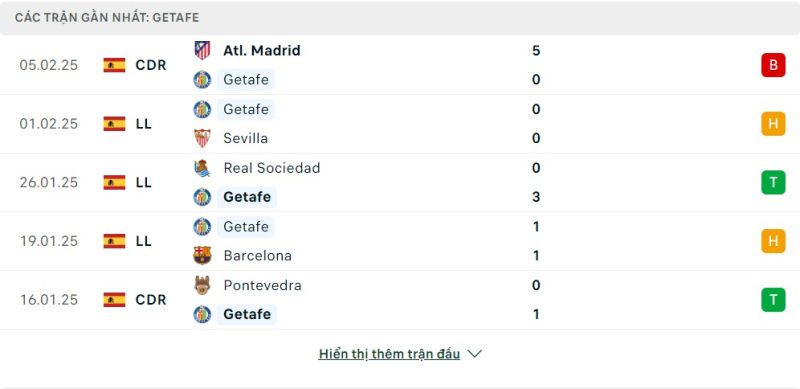The width and height of the screenshot is (800, 389).
Task: Click the bold Getafe label under Pontevedra
Action: (247, 314)
